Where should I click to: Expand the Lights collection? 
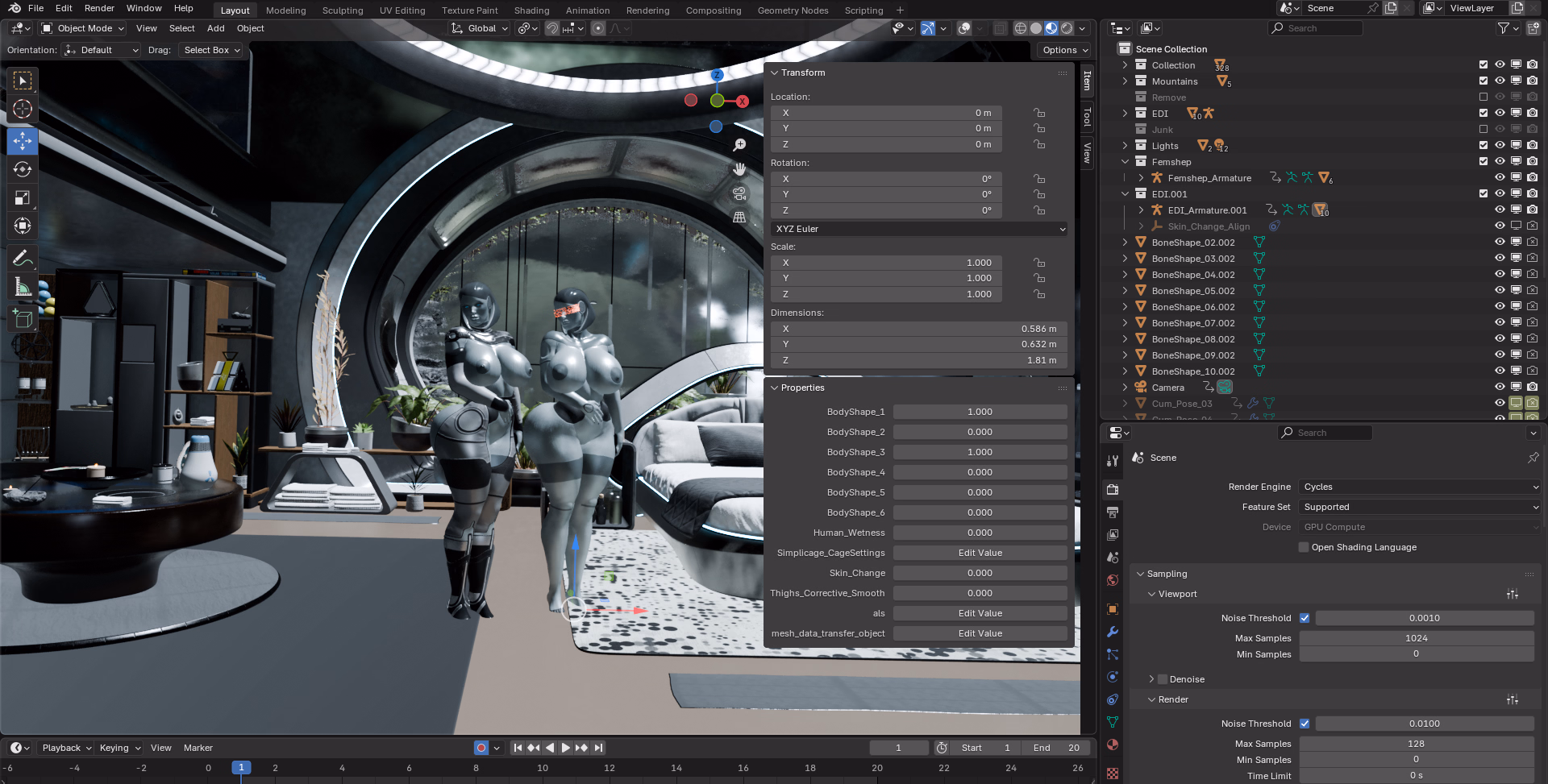coord(1125,146)
